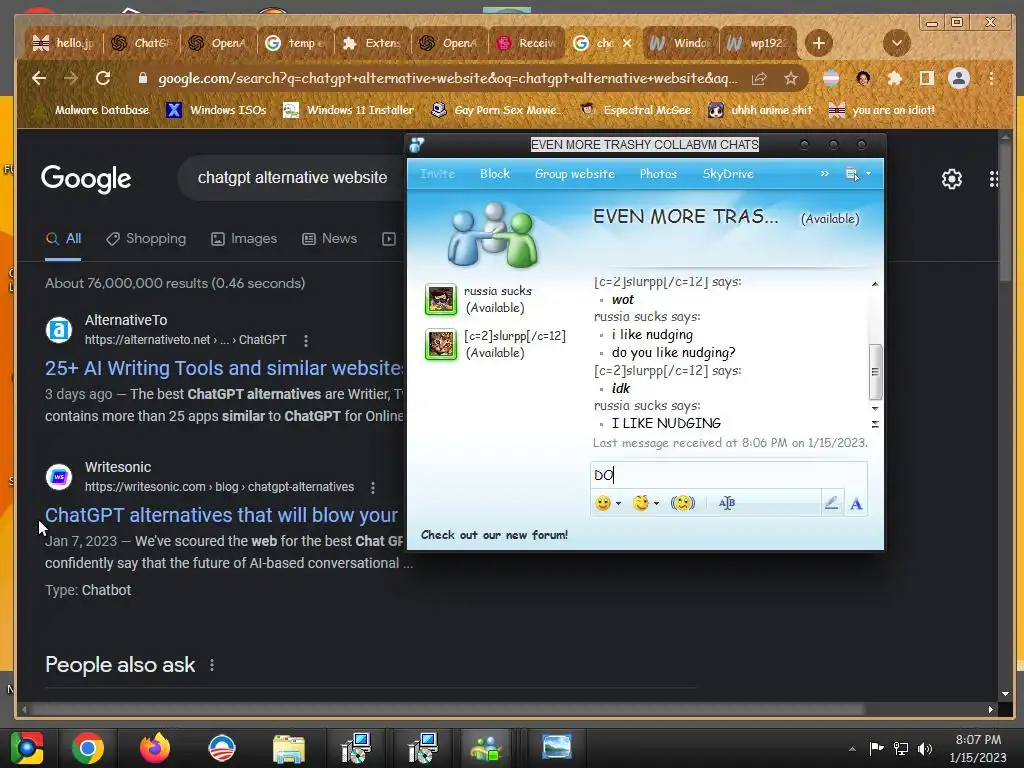Image resolution: width=1024 pixels, height=768 pixels.
Task: Expand the Messenger menu dropdown arrow
Action: [x=869, y=174]
